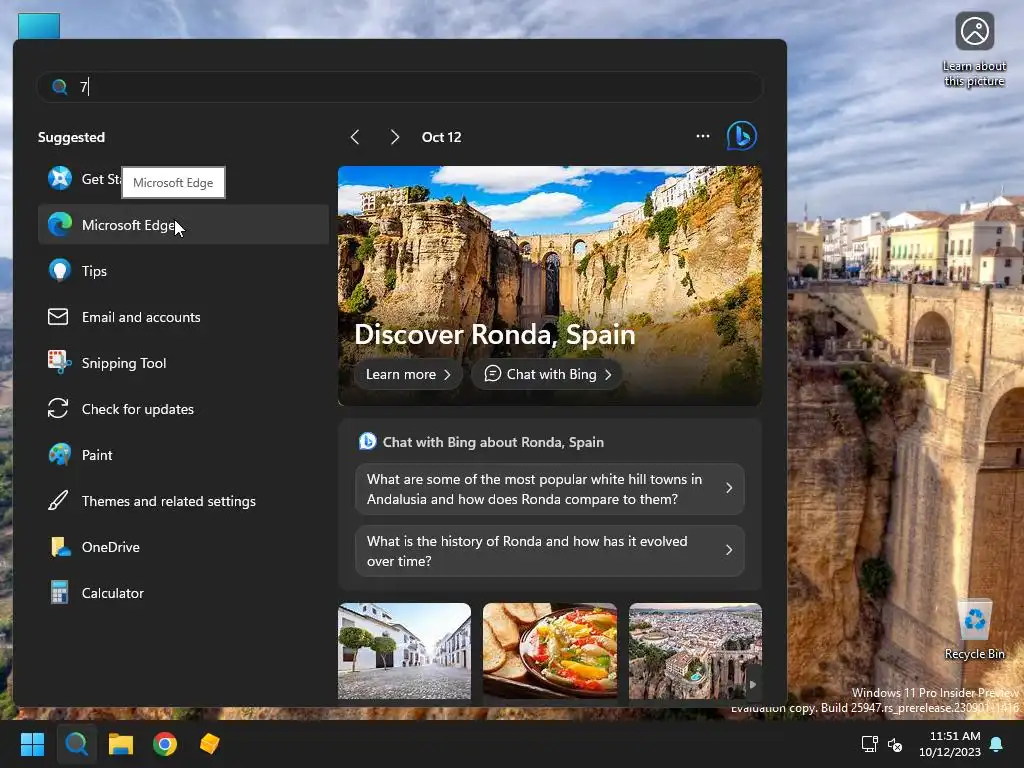The width and height of the screenshot is (1024, 768).
Task: Click the video play arrow on the aerial thumbnail
Action: point(752,684)
